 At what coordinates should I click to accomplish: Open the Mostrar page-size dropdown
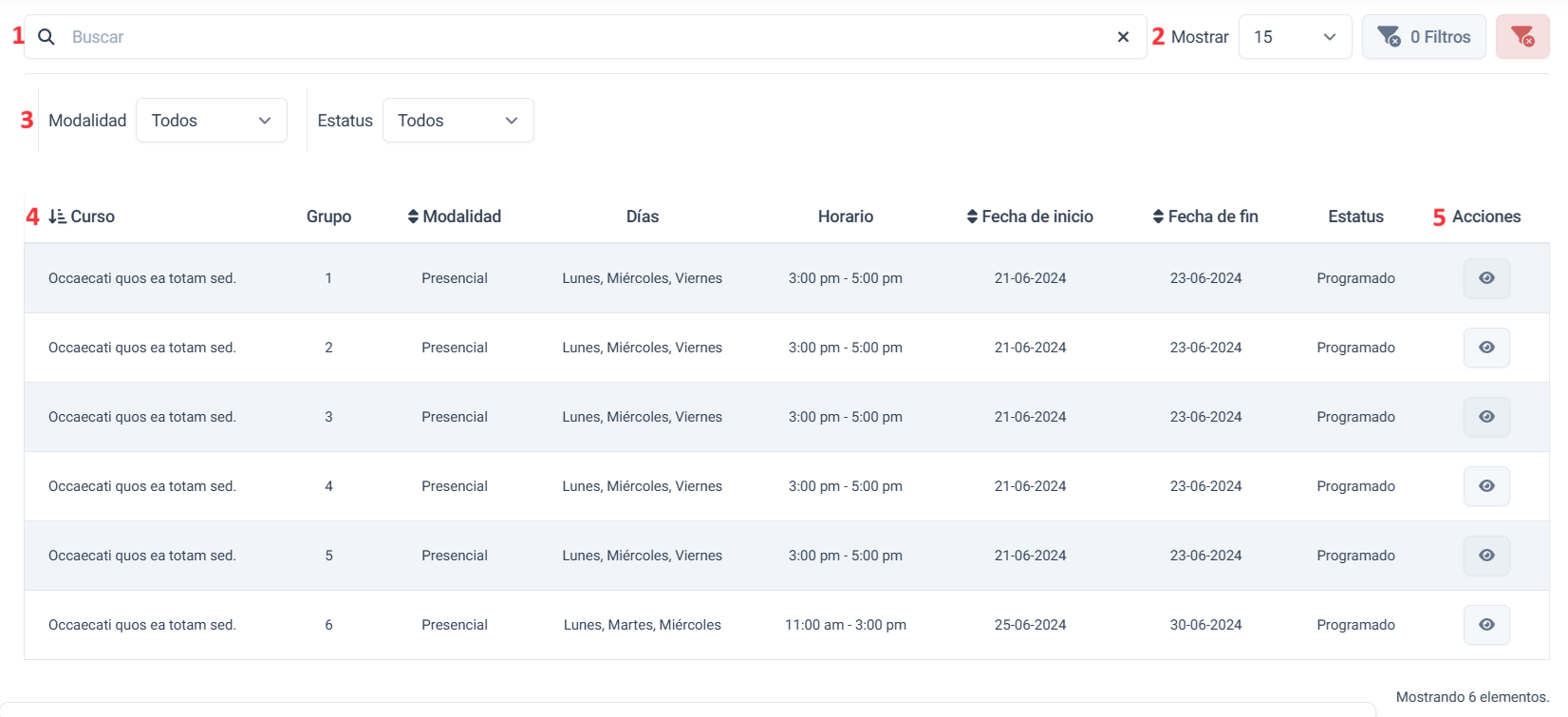pos(1295,37)
